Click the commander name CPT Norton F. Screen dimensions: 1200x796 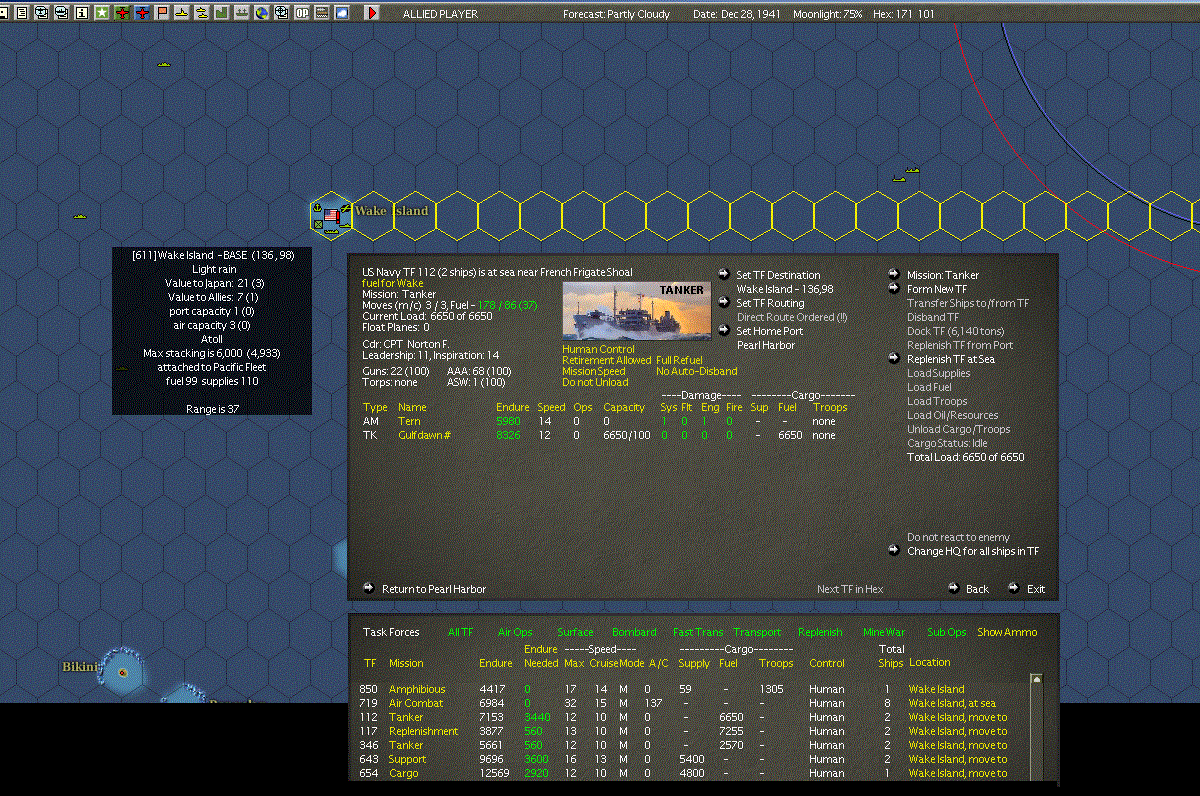[x=415, y=344]
